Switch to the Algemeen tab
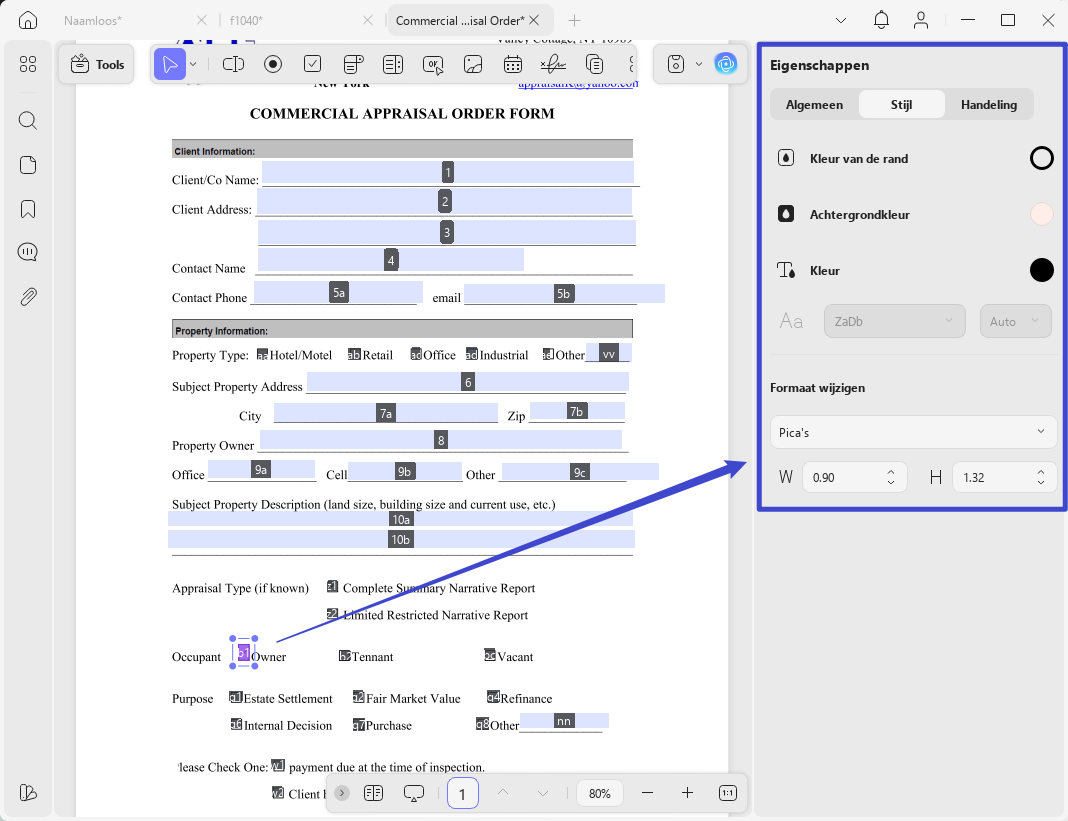Viewport: 1068px width, 821px height. tap(814, 104)
